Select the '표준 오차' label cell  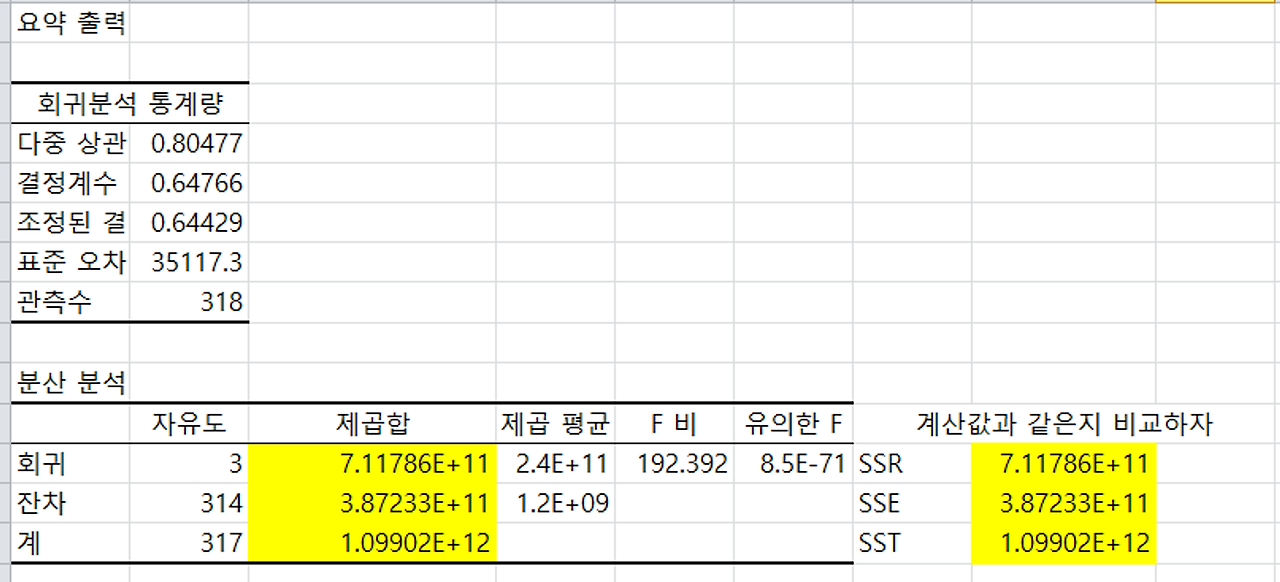pyautogui.click(x=71, y=263)
